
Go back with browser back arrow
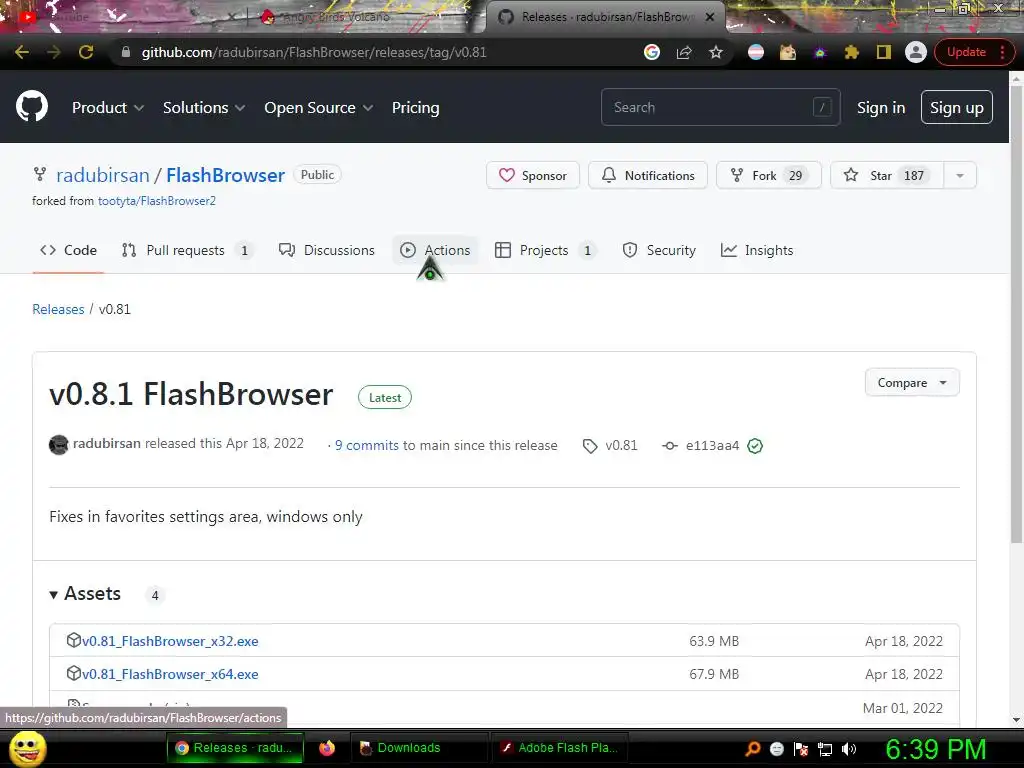(x=22, y=52)
